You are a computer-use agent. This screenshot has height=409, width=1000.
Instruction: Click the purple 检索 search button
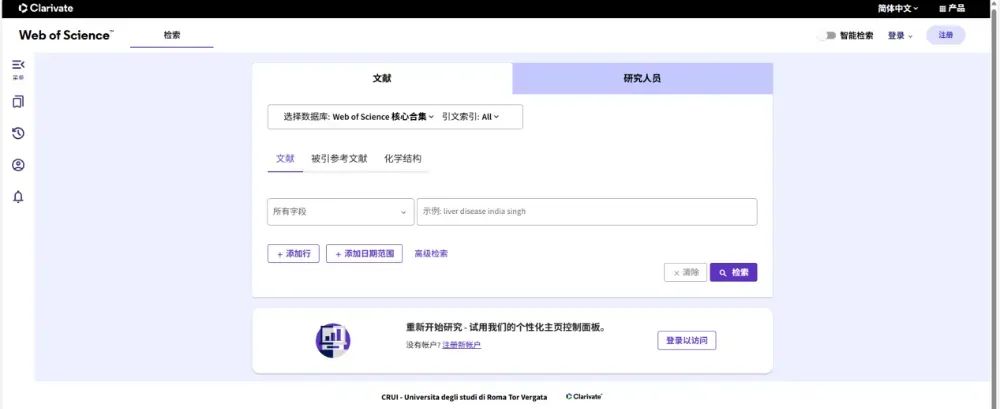[x=733, y=272]
